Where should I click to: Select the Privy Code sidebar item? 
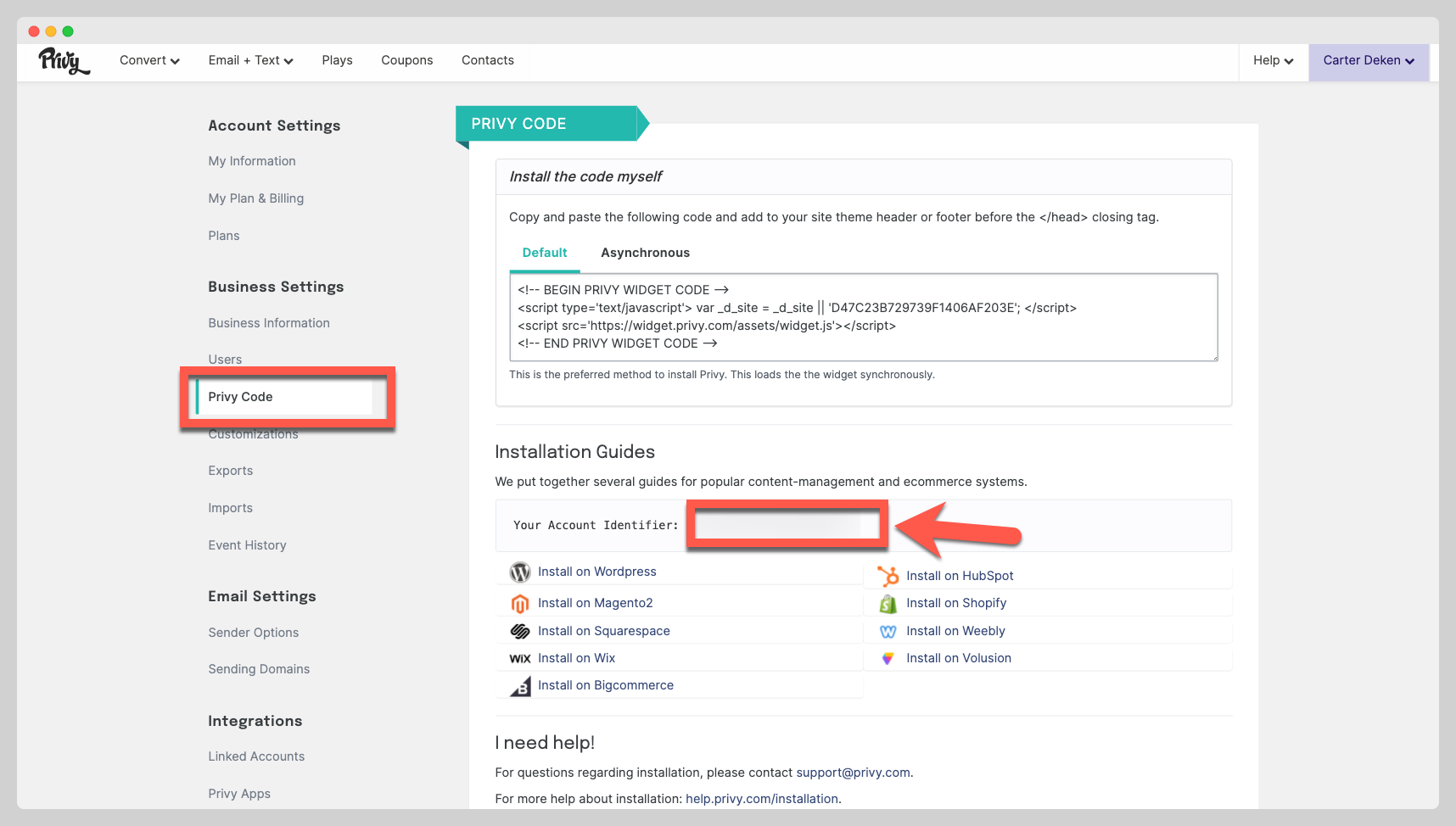[x=241, y=396]
